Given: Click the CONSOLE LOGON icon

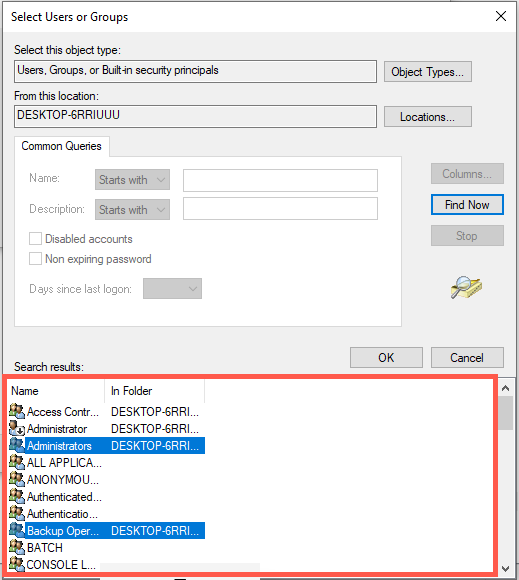Looking at the screenshot, I should pyautogui.click(x=17, y=564).
